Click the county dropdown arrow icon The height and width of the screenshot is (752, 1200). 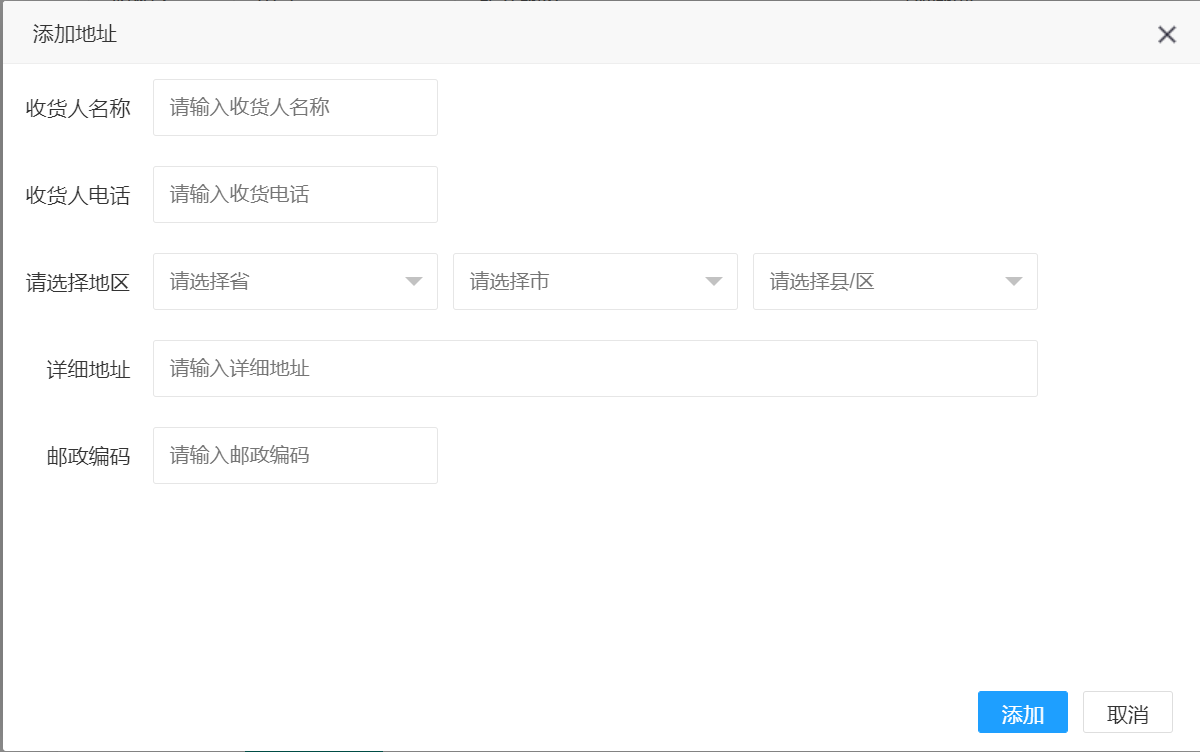[x=1013, y=282]
